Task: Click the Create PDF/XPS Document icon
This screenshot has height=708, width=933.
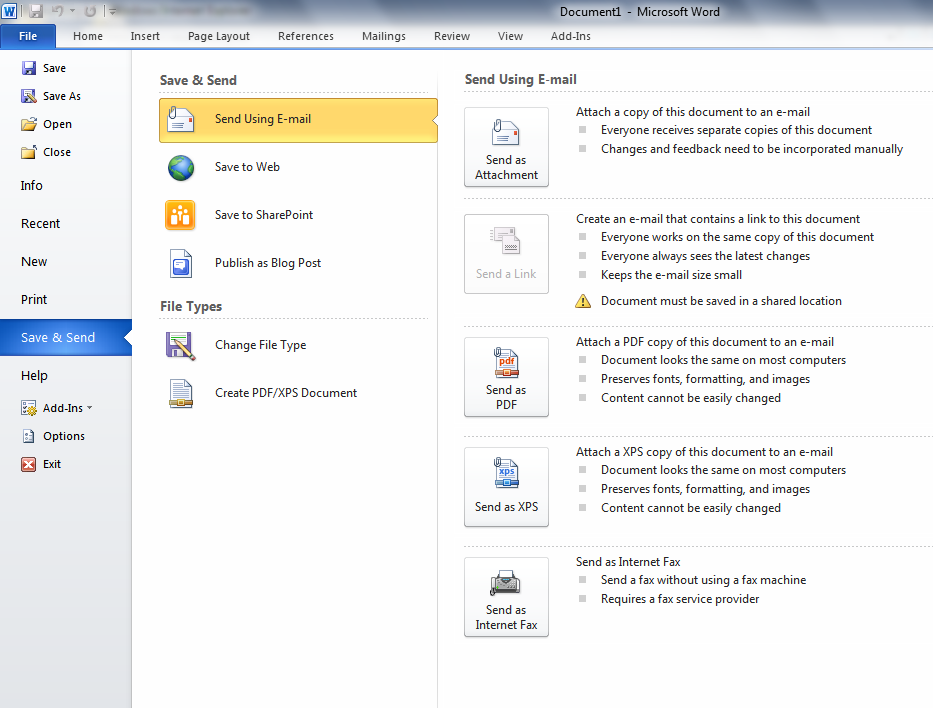Action: click(x=180, y=393)
